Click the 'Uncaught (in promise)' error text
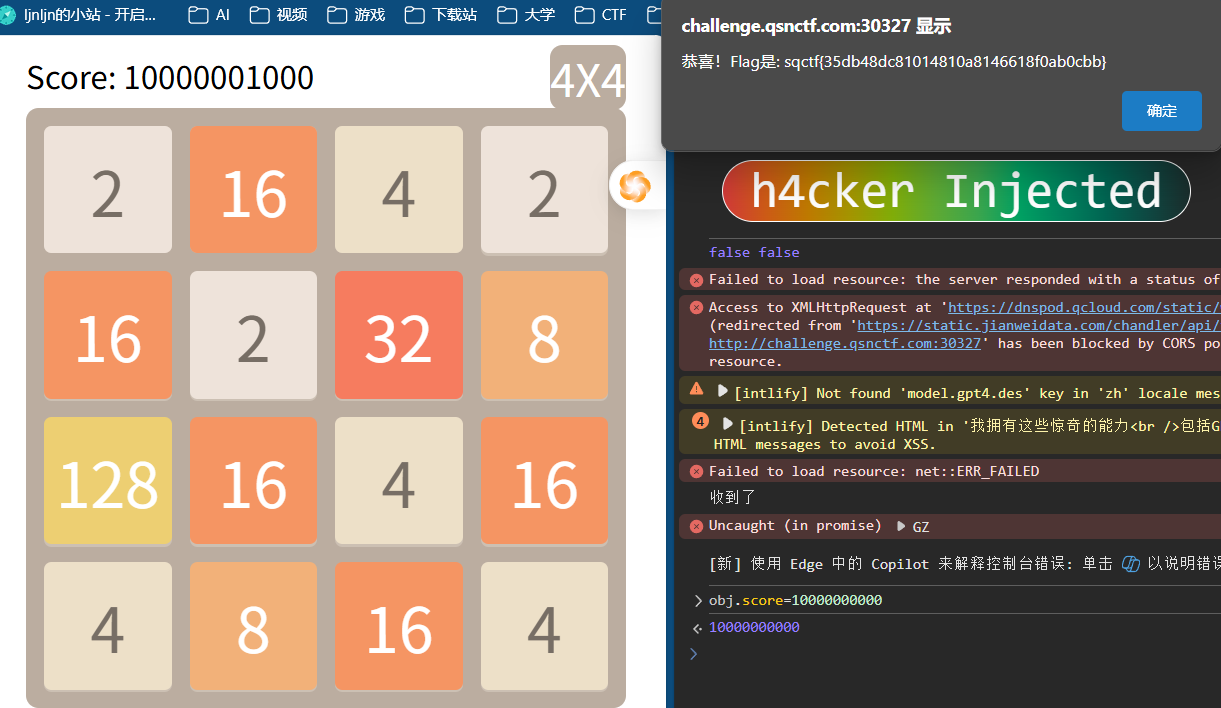Viewport: 1221px width, 708px height. (x=795, y=526)
